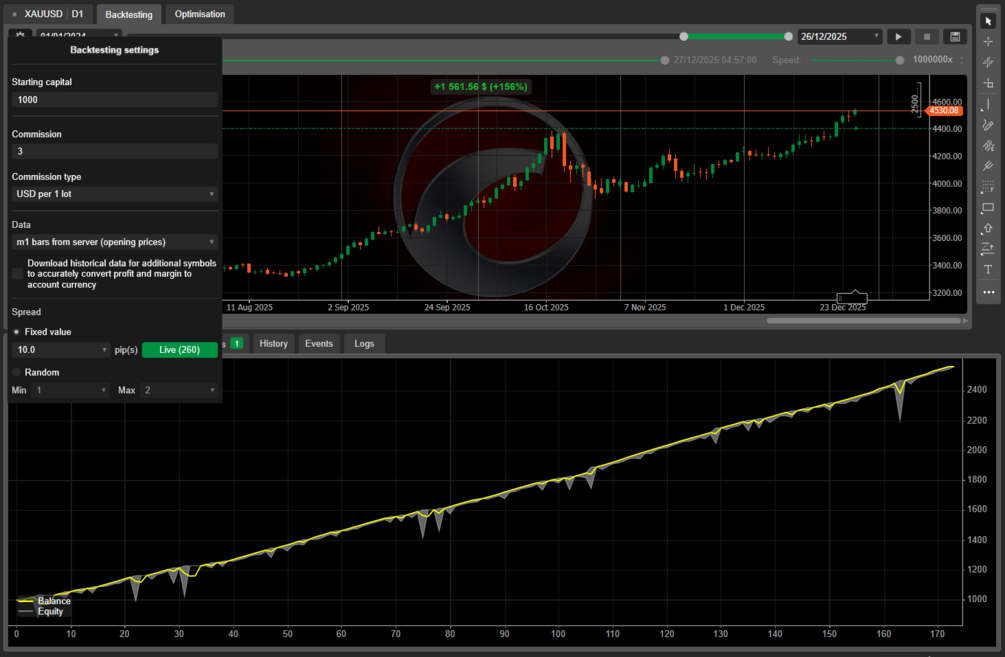Open the Logs tab

[x=364, y=344]
